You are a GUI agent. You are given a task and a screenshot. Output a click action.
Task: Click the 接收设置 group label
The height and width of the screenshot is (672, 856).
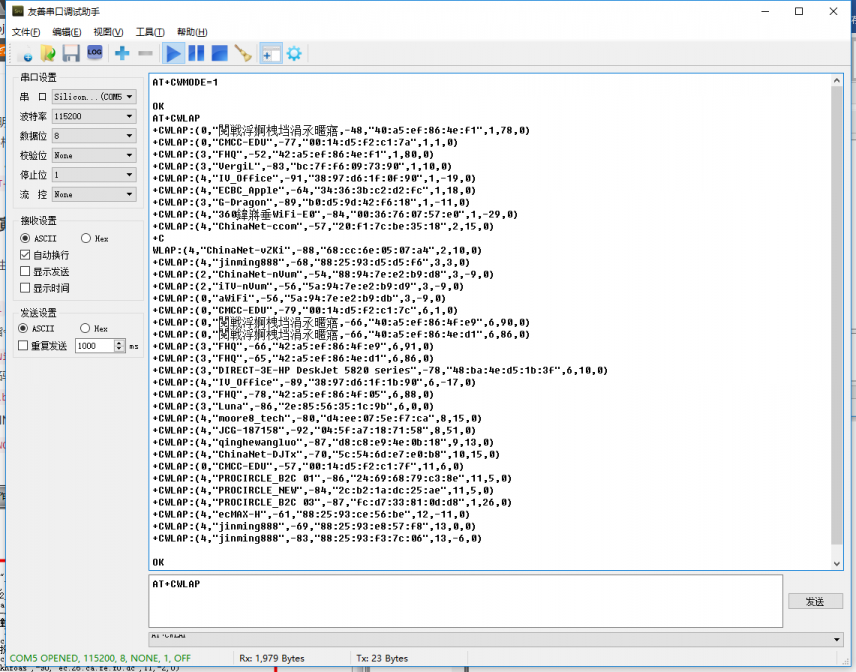tap(38, 221)
